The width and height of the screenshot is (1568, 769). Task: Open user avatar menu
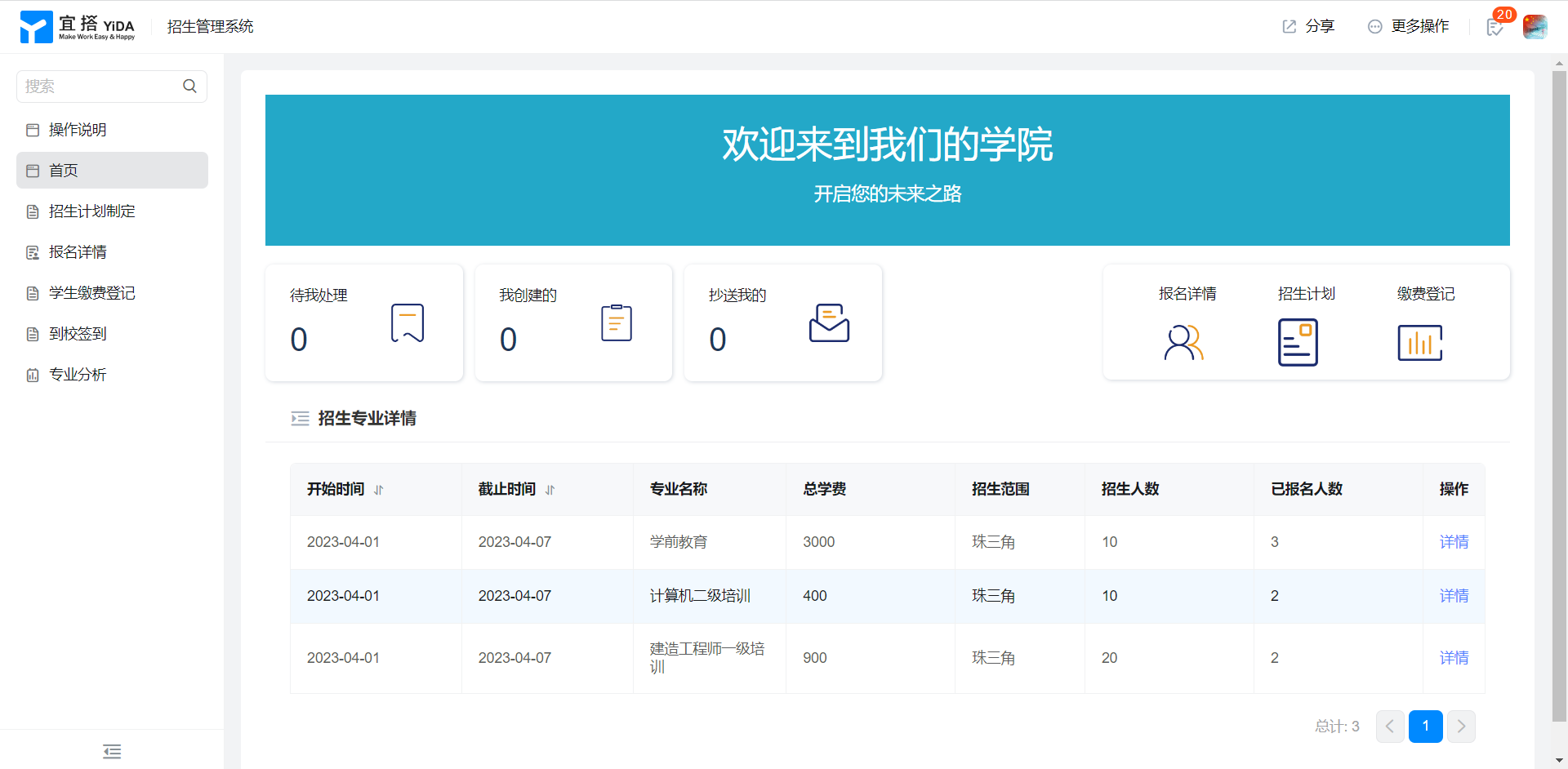pos(1535,27)
